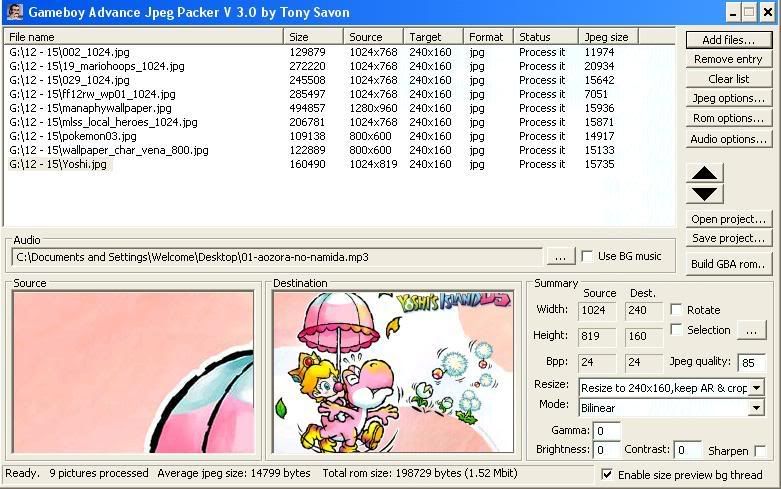Minimize the Jpeg Packer window

(732, 12)
